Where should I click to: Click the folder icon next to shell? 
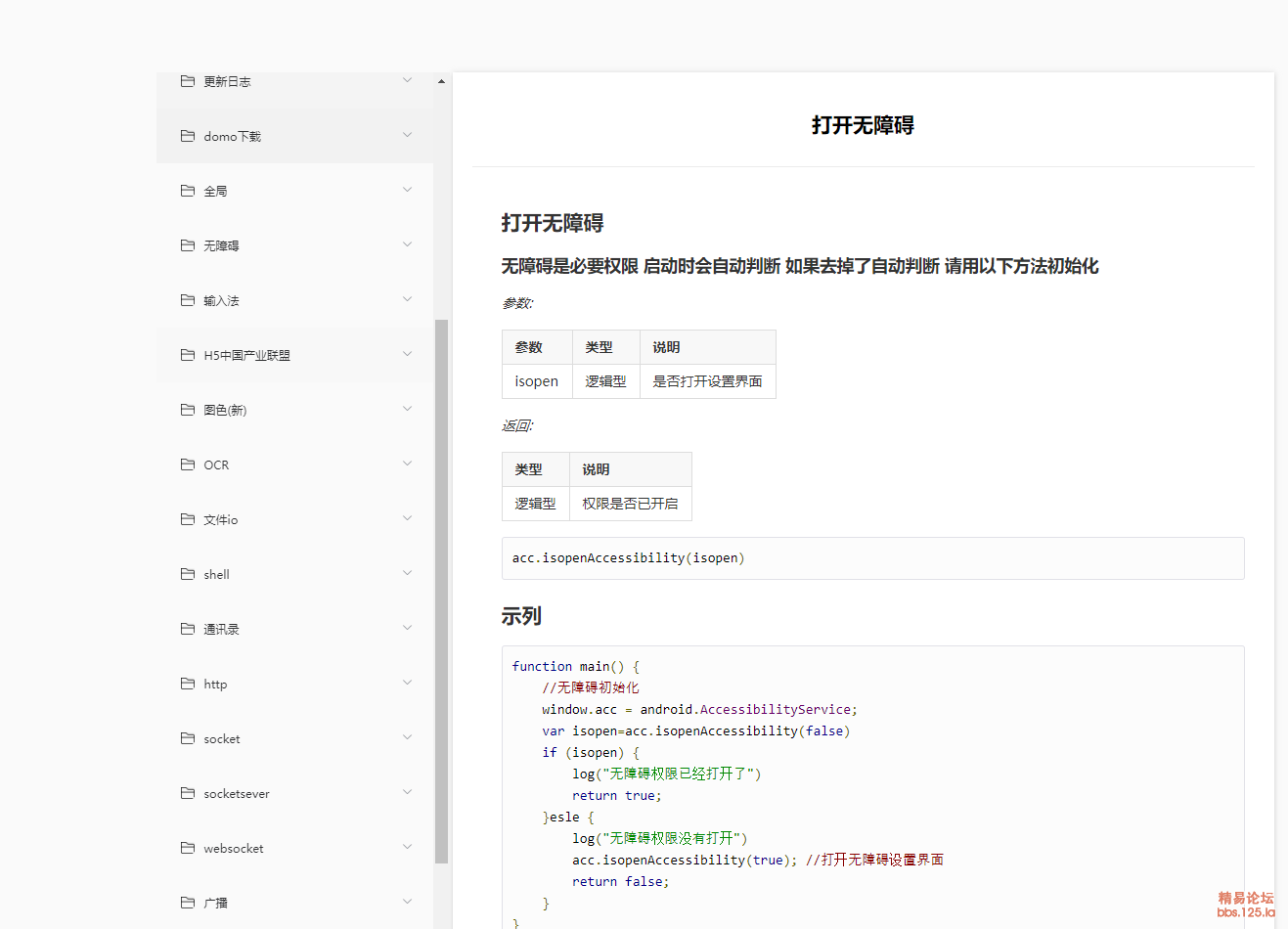coord(188,574)
